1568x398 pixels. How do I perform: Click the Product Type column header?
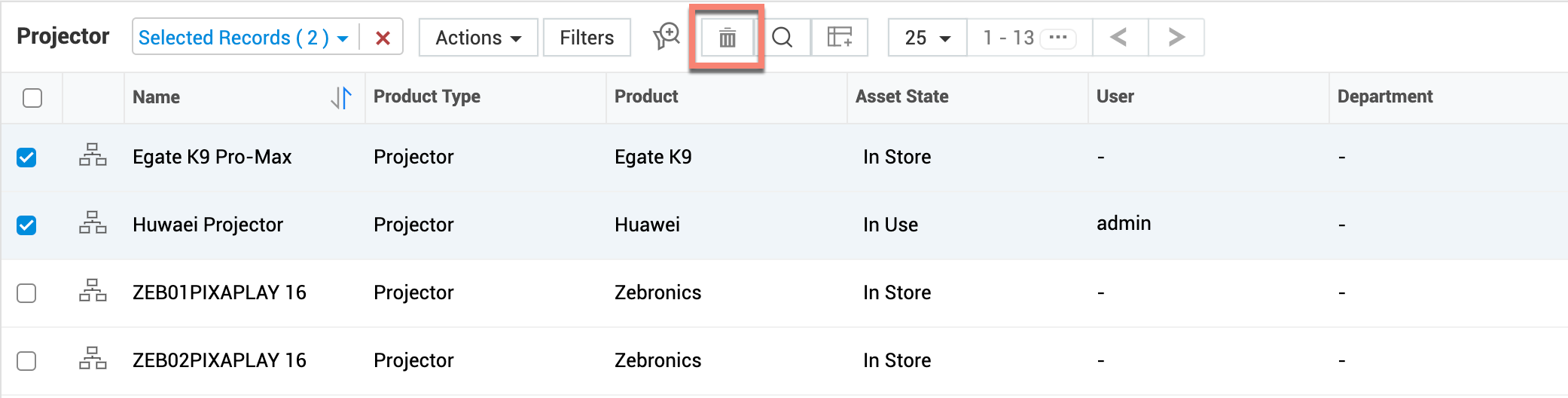(427, 96)
